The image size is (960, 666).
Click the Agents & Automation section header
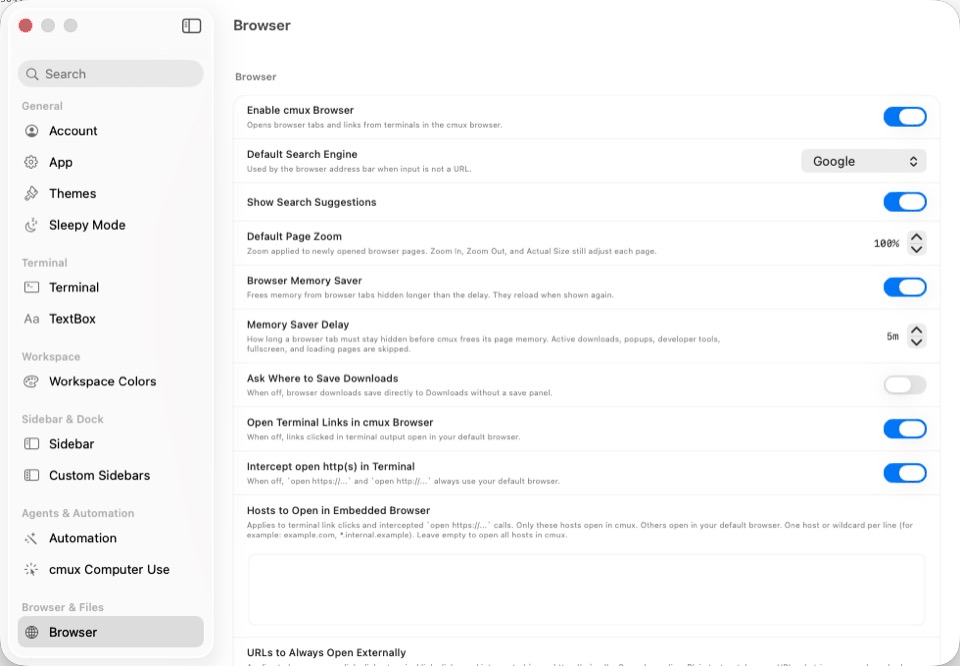pyautogui.click(x=78, y=513)
